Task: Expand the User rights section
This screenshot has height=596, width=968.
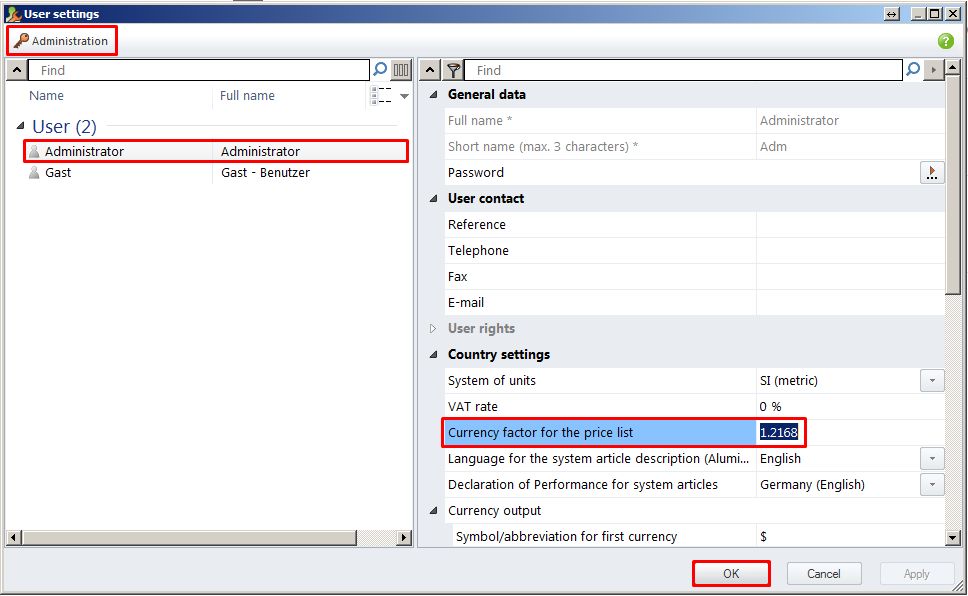Action: click(433, 329)
